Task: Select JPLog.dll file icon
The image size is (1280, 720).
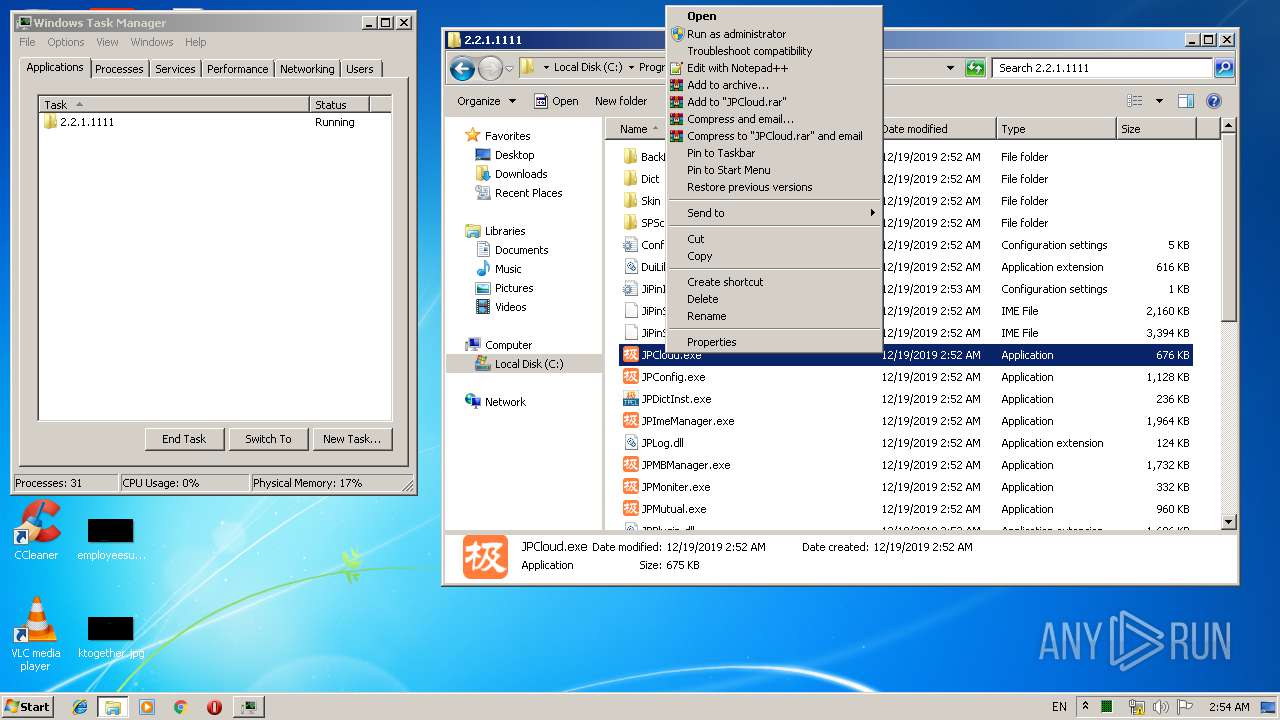Action: [630, 443]
